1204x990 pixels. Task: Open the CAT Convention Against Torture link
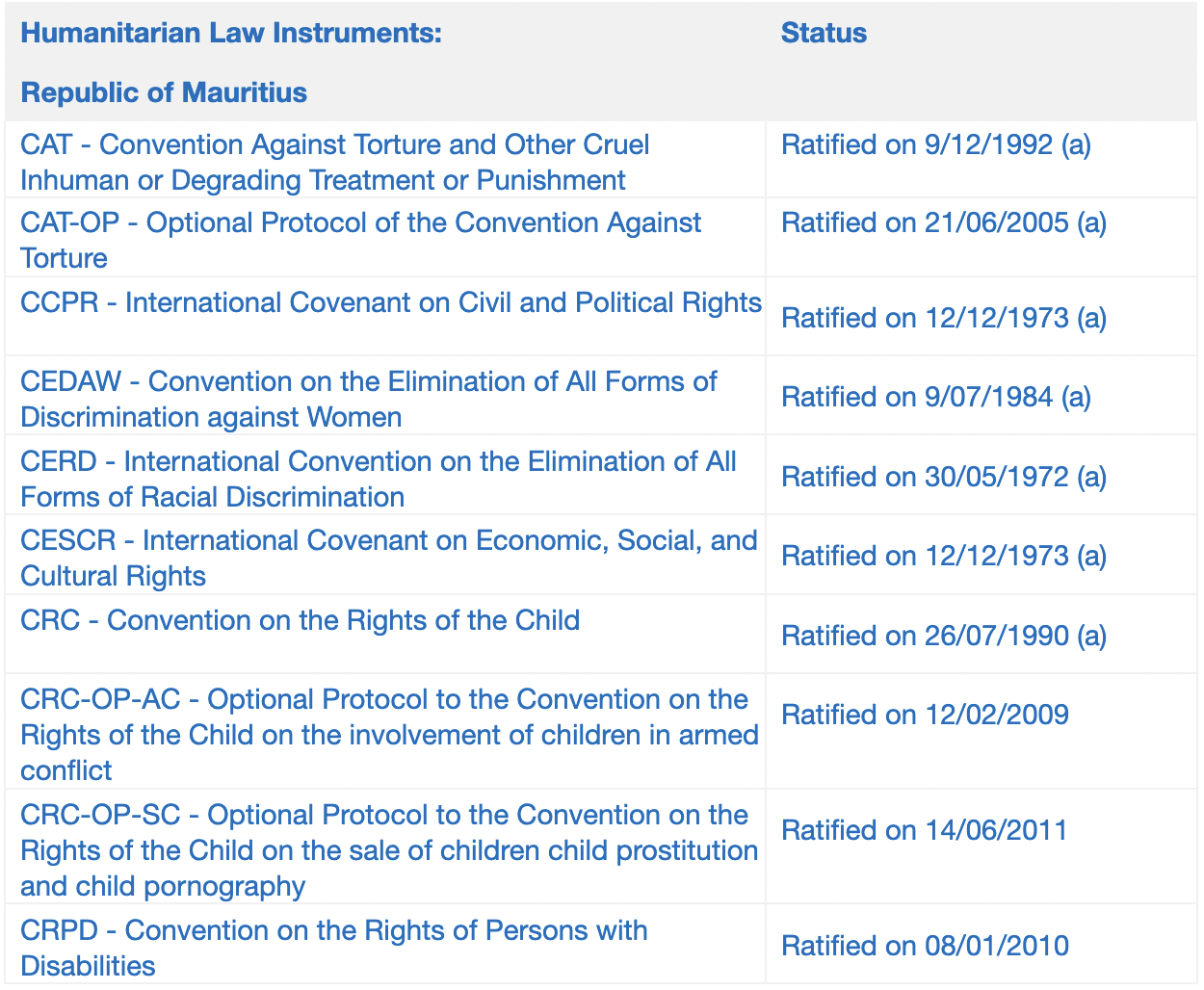(335, 163)
